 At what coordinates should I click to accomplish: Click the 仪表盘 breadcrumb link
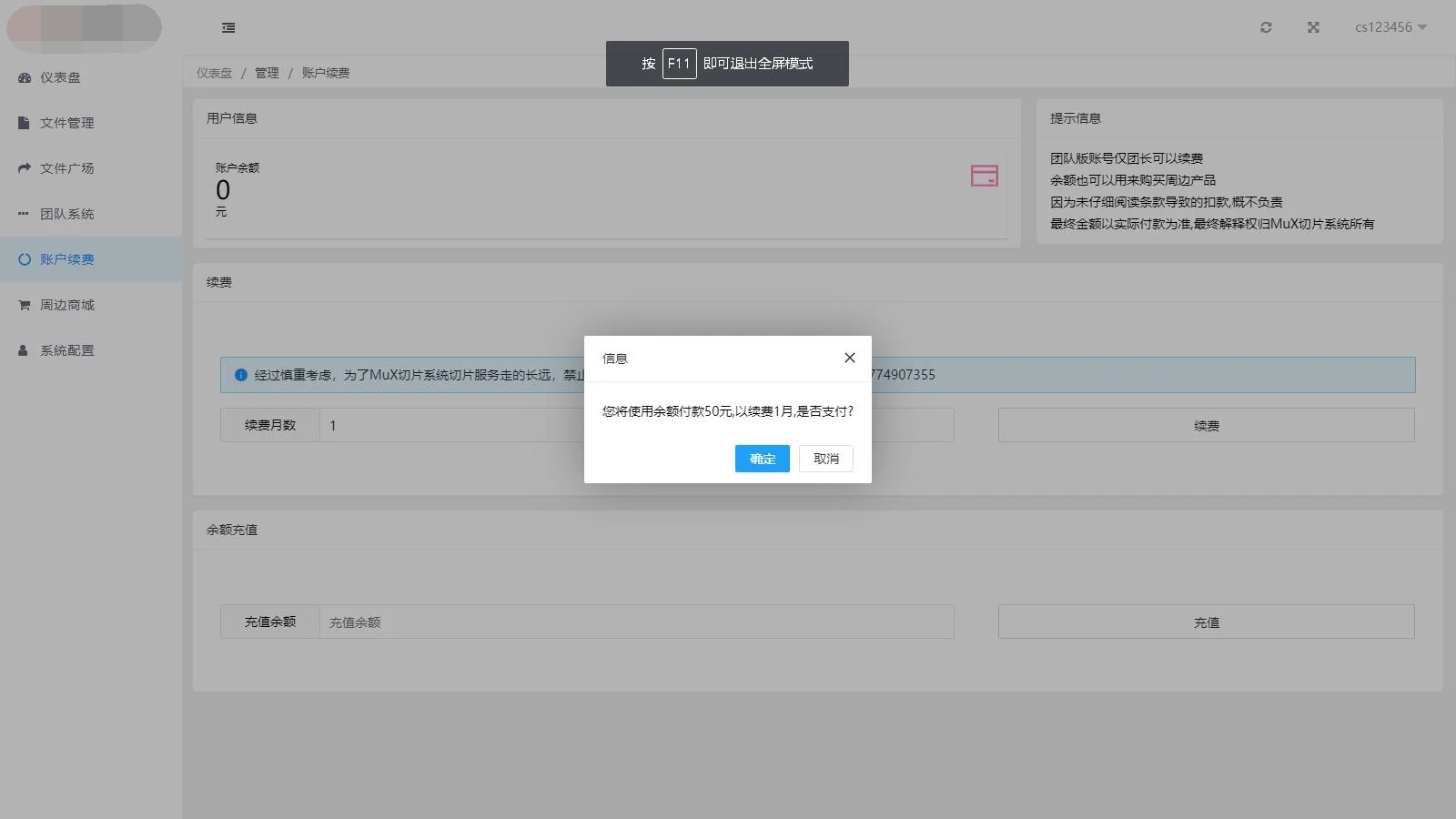(x=214, y=73)
